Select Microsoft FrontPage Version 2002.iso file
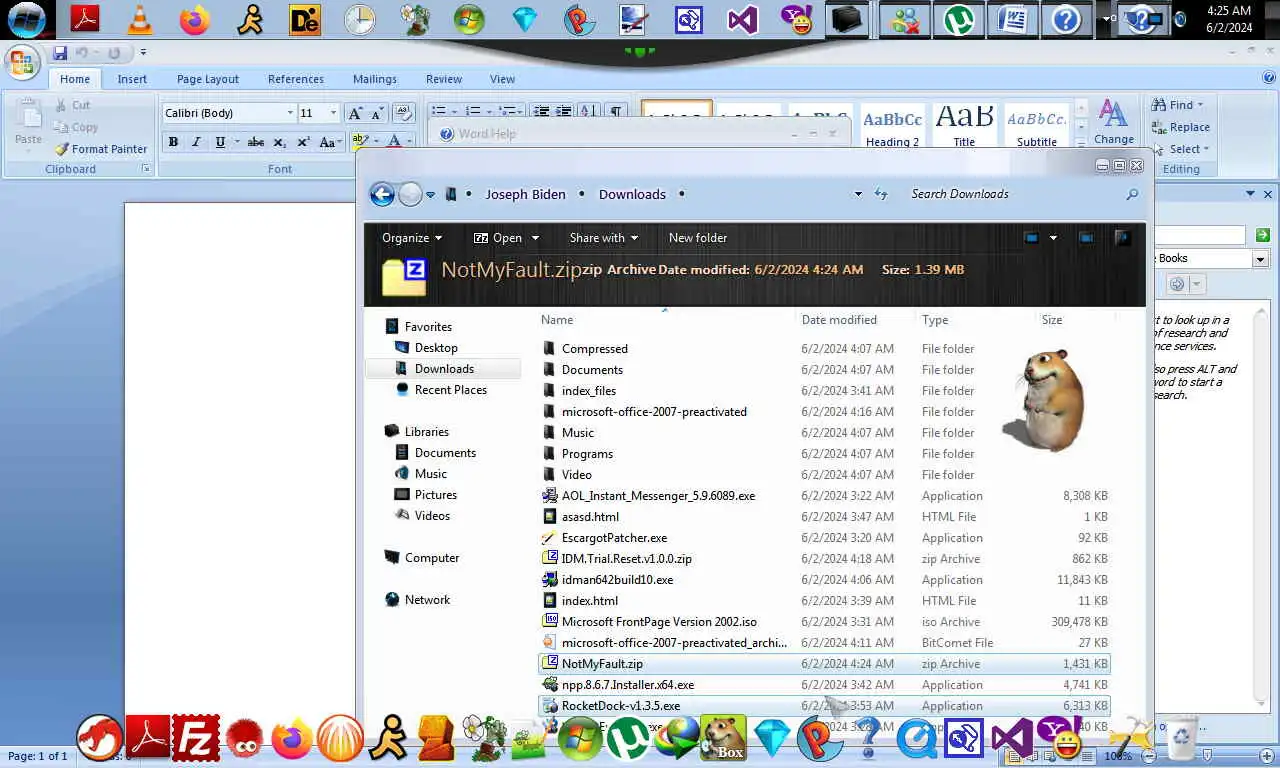The width and height of the screenshot is (1280, 768). [823, 622]
